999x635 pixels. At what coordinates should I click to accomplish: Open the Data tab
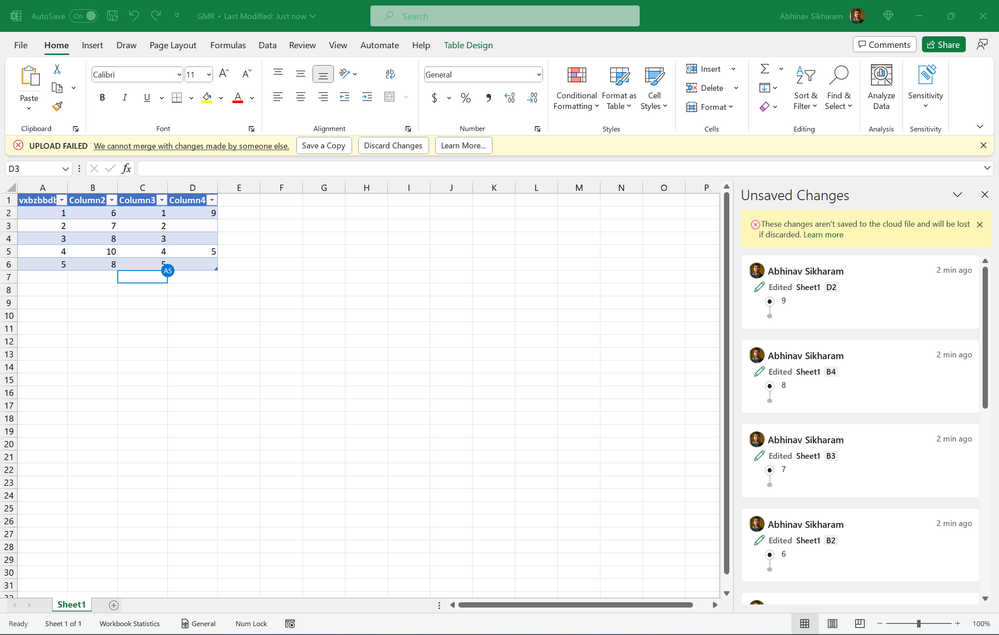pos(268,45)
